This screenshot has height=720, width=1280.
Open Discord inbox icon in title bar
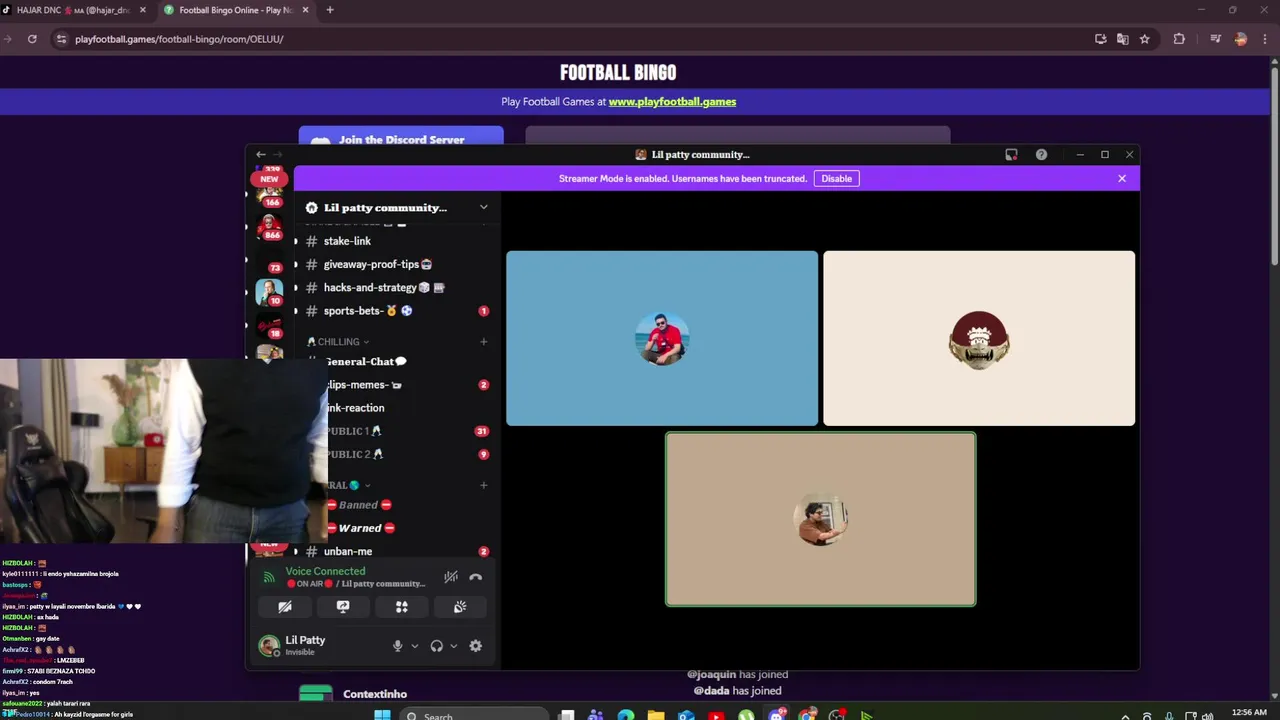pos(1011,155)
